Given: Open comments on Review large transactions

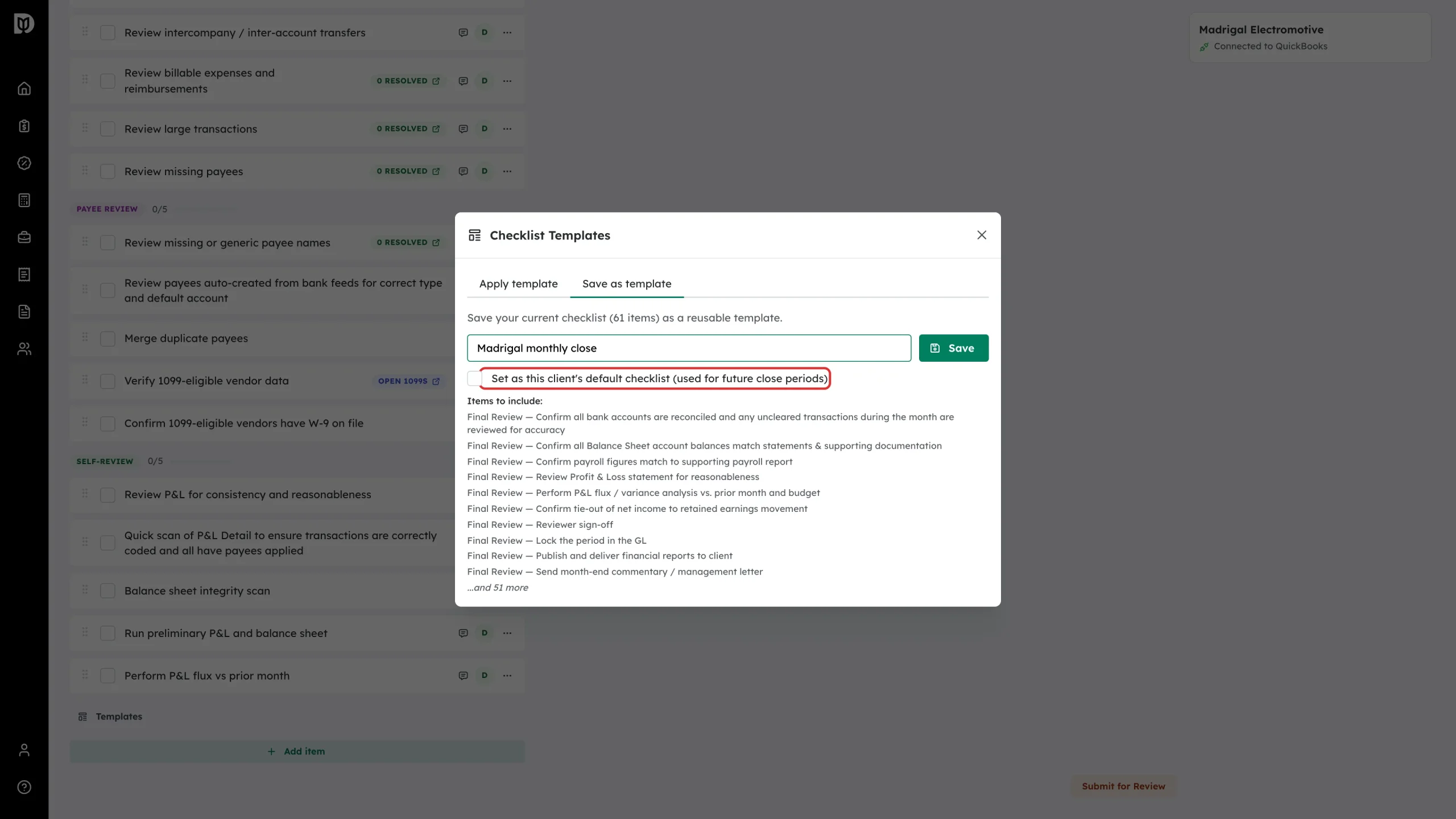Looking at the screenshot, I should pos(463,129).
